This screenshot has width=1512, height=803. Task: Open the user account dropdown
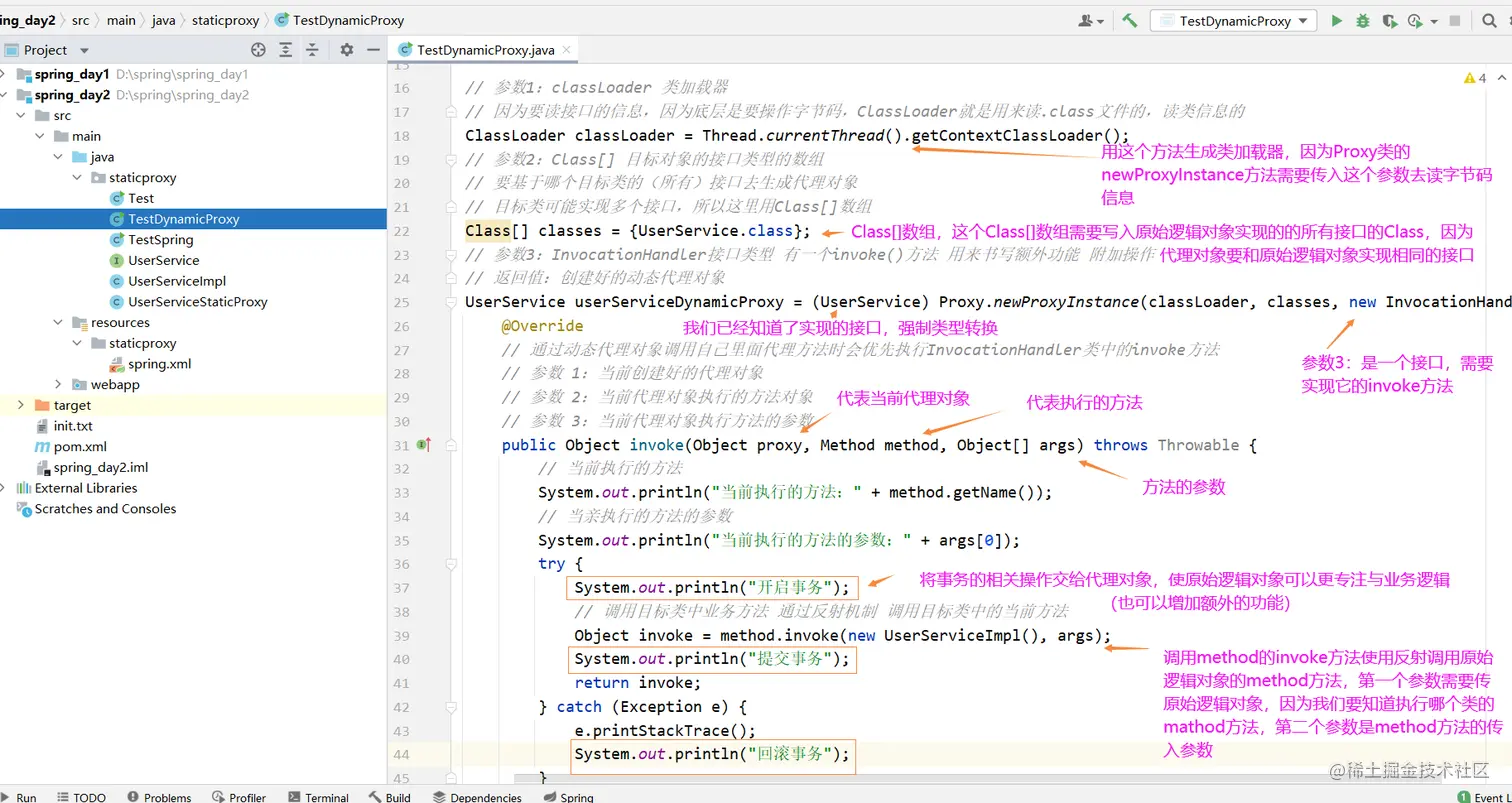[1091, 20]
